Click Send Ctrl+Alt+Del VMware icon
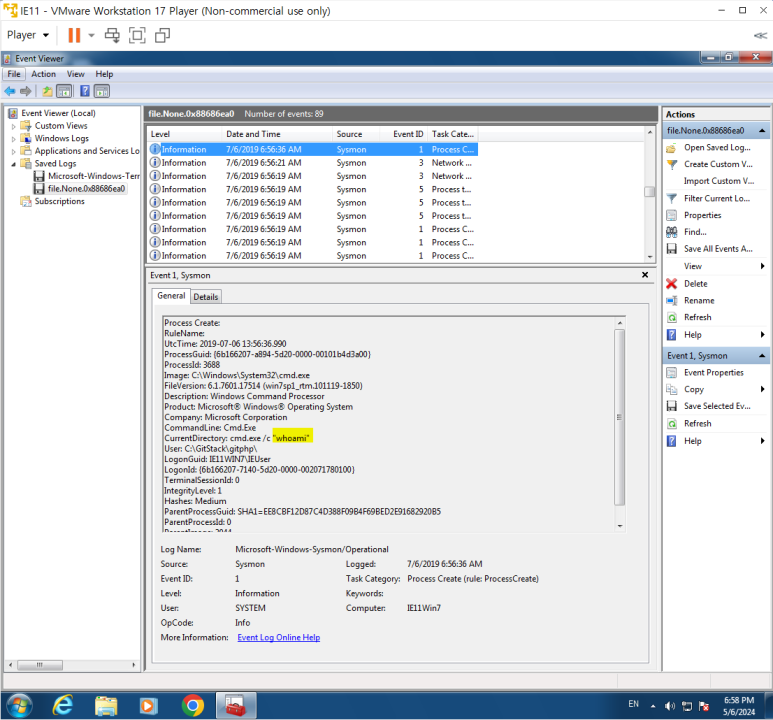773x720 pixels. (112, 35)
